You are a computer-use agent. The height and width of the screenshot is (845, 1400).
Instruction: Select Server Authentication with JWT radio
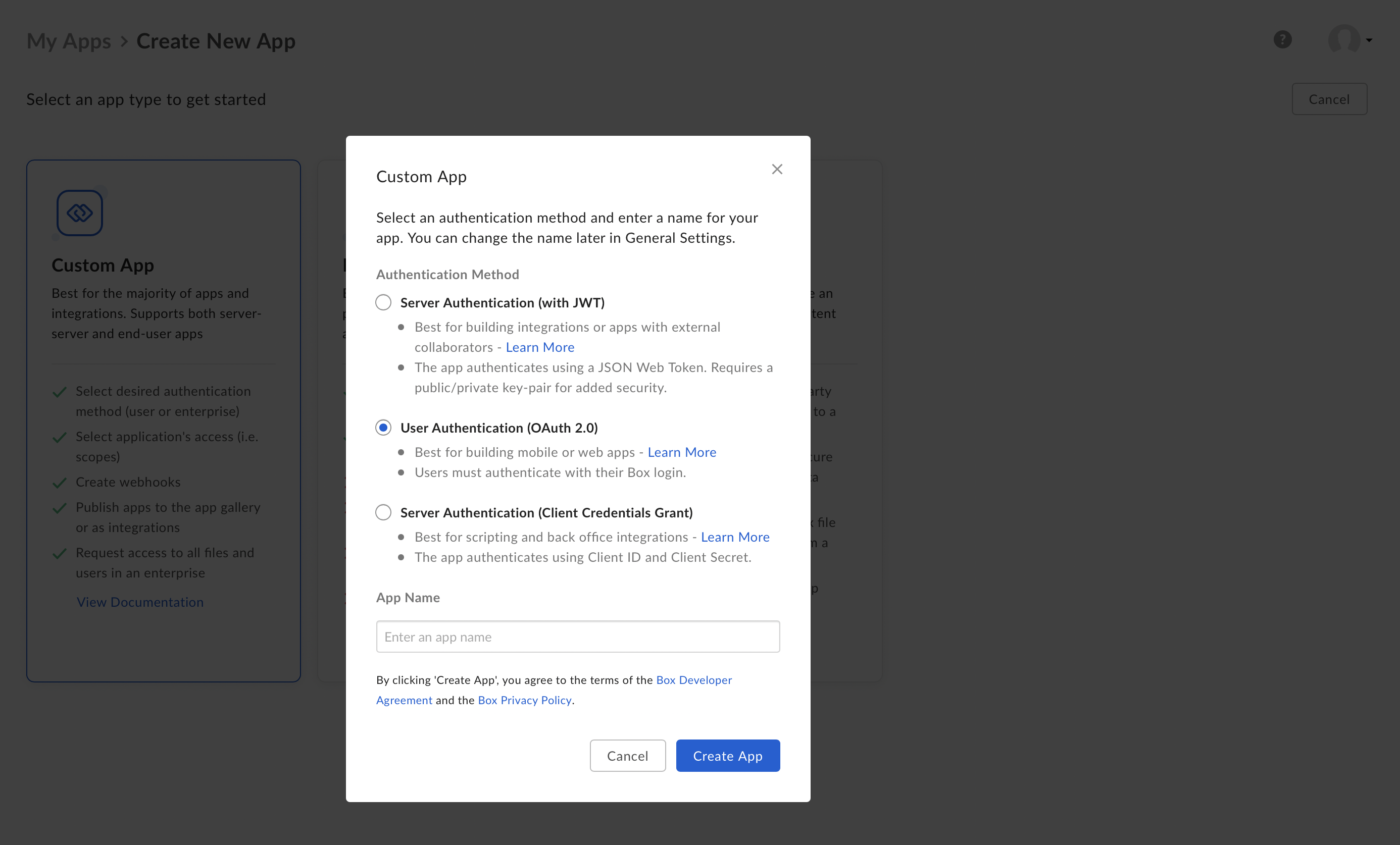[x=383, y=303]
